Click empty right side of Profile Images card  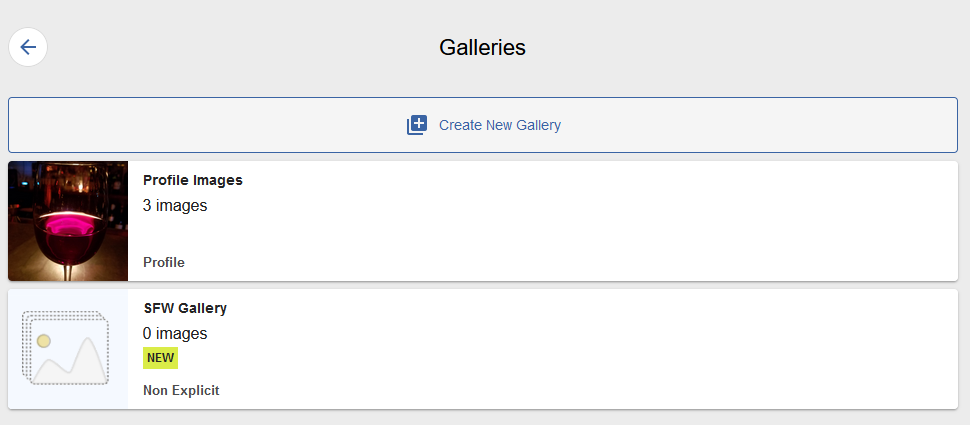pyautogui.click(x=700, y=221)
